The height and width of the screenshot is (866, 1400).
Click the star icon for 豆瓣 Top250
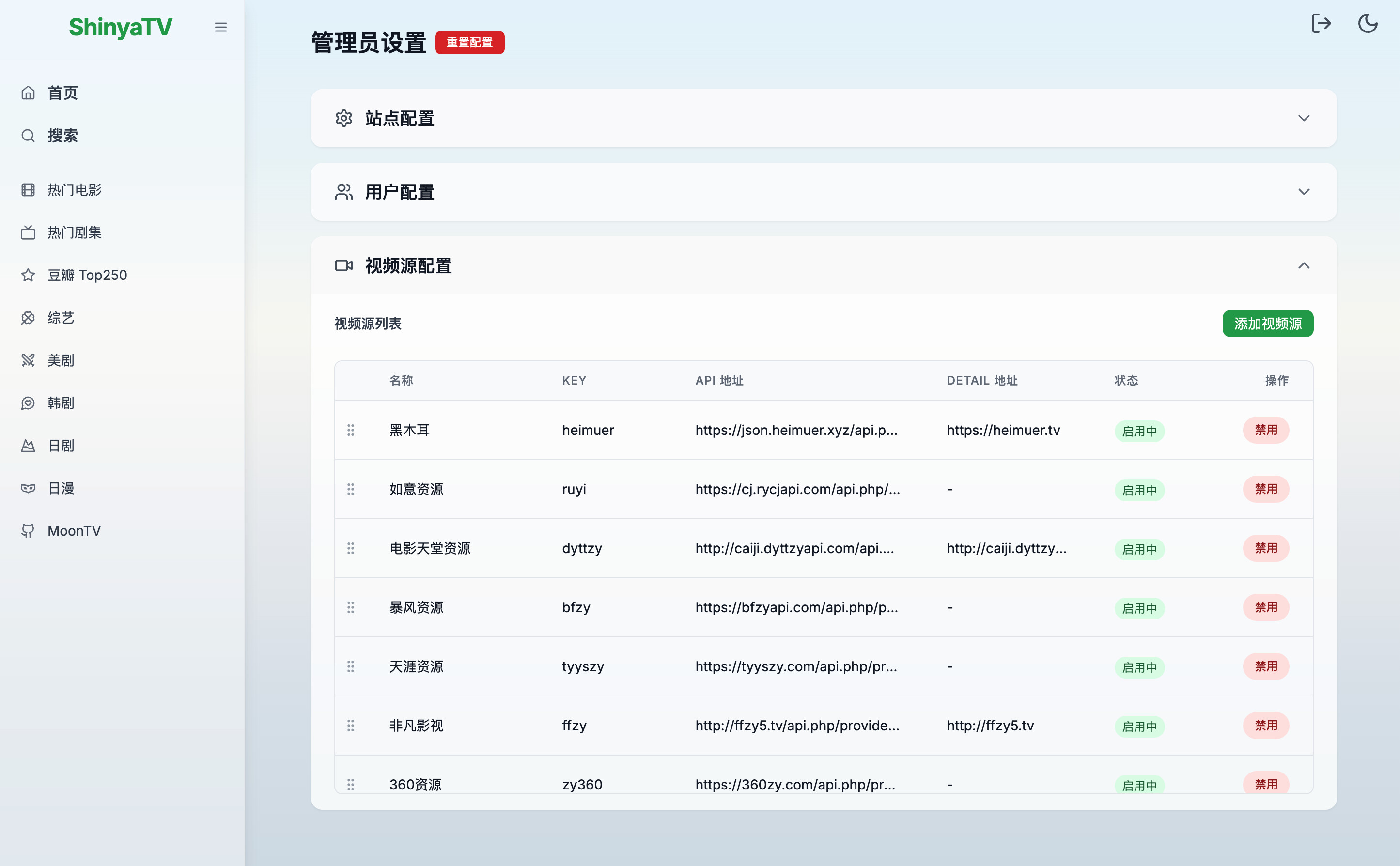pyautogui.click(x=28, y=275)
